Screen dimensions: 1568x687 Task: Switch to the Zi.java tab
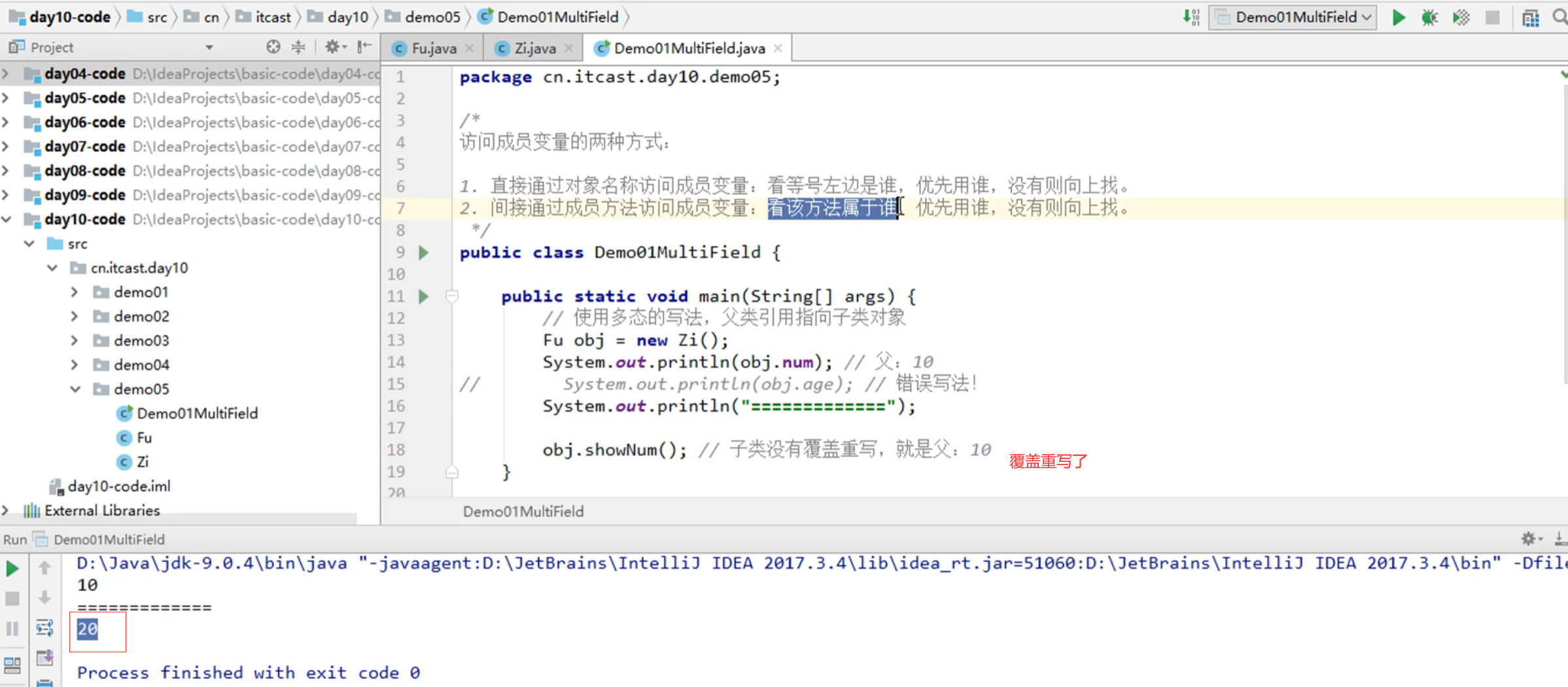point(534,48)
